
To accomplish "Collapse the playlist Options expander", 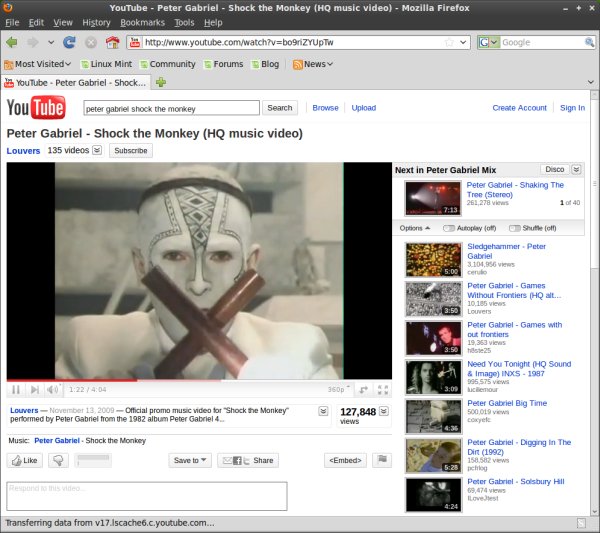I will pyautogui.click(x=415, y=228).
